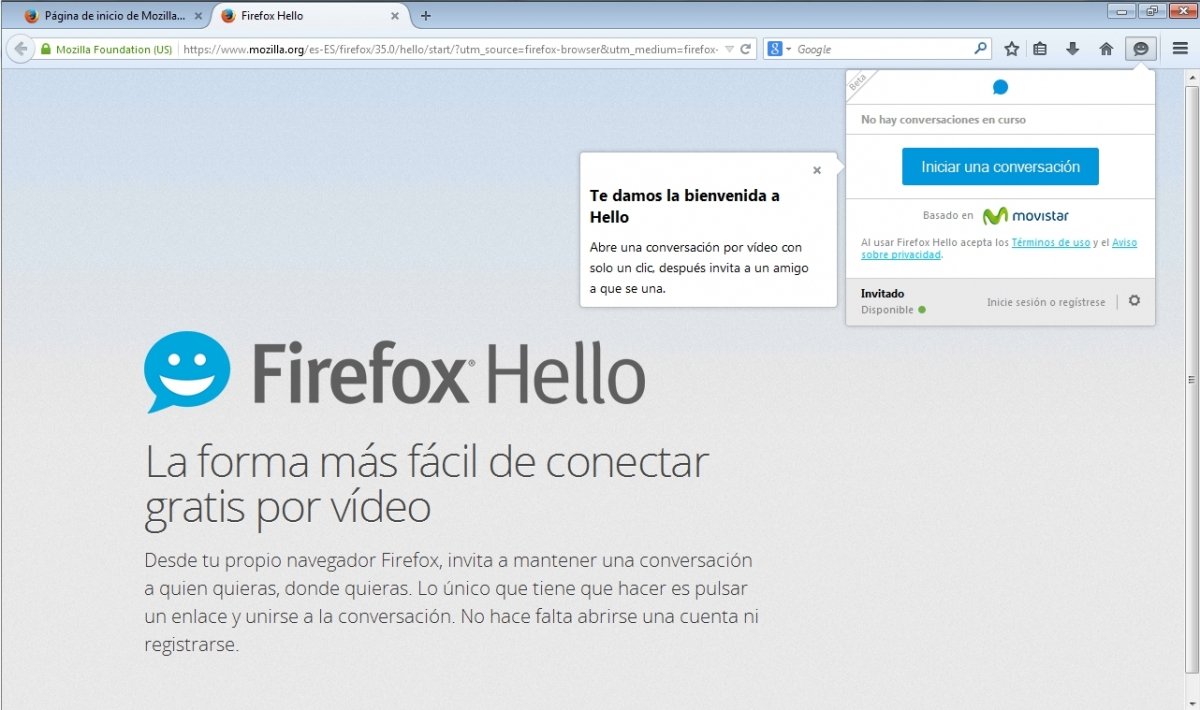Image resolution: width=1200 pixels, height=710 pixels.
Task: Click the Disponible availability status
Action: point(893,310)
